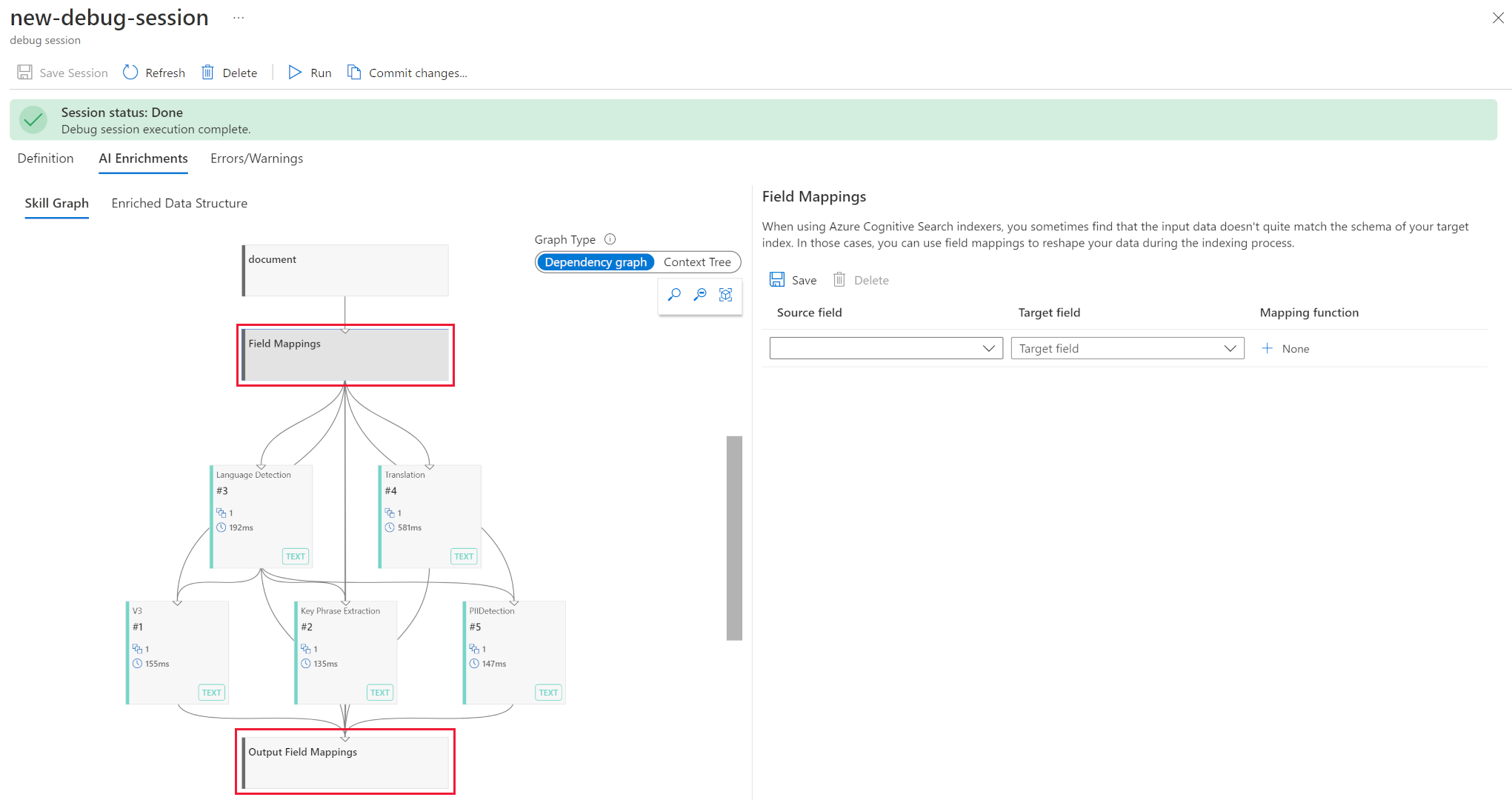
Task: Switch graph type to Dependency graph
Action: (596, 262)
